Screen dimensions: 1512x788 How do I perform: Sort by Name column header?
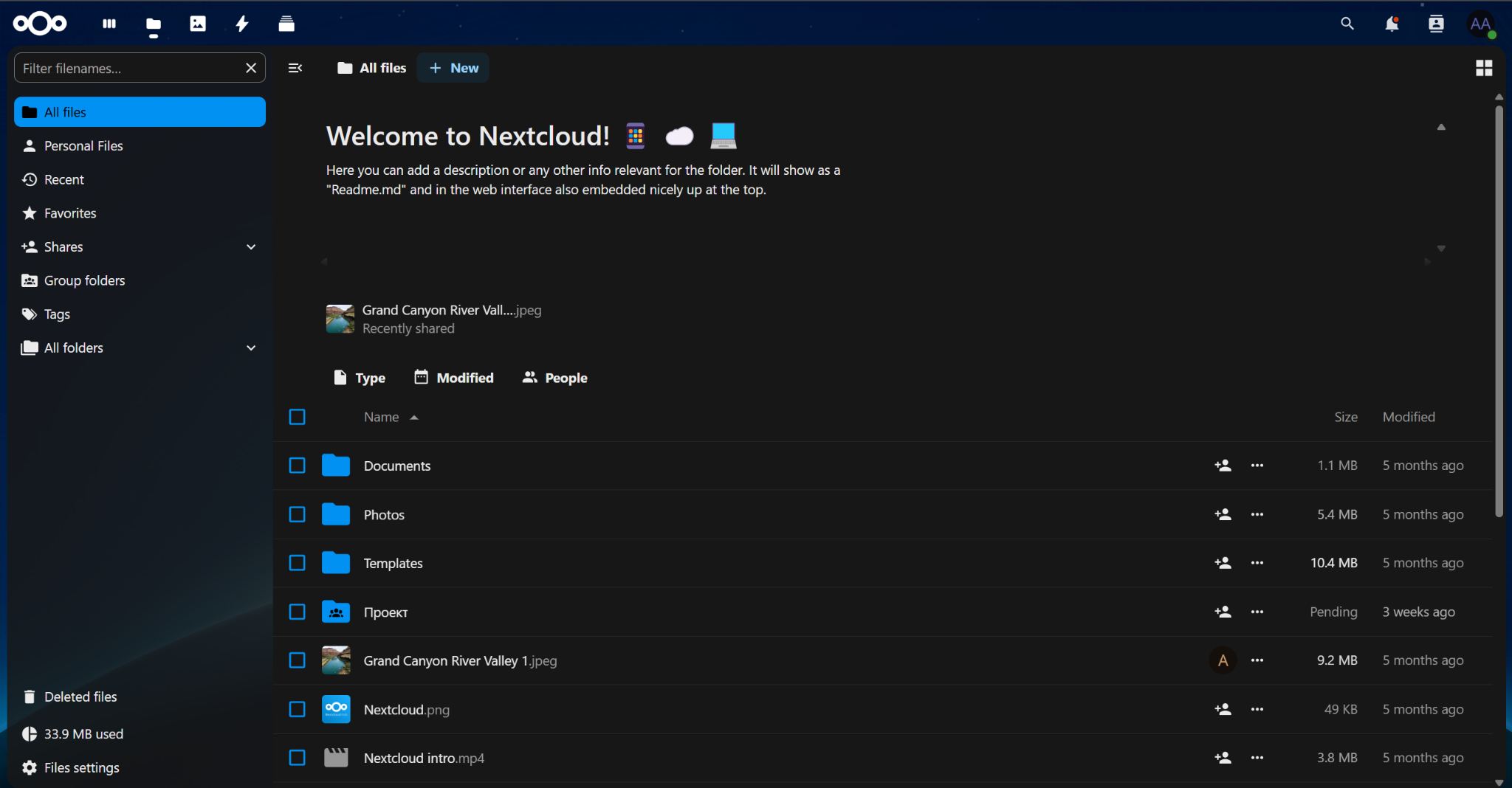391,417
